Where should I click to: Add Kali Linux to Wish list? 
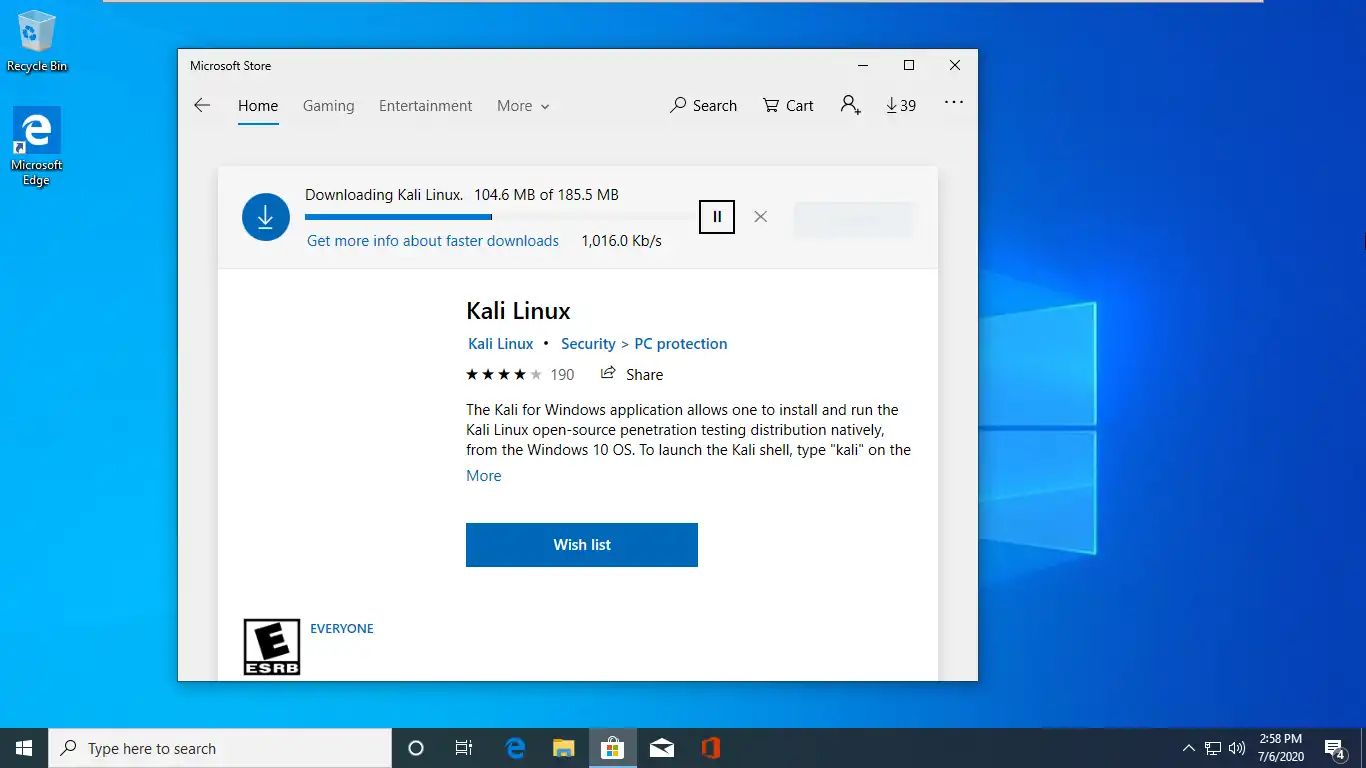582,545
